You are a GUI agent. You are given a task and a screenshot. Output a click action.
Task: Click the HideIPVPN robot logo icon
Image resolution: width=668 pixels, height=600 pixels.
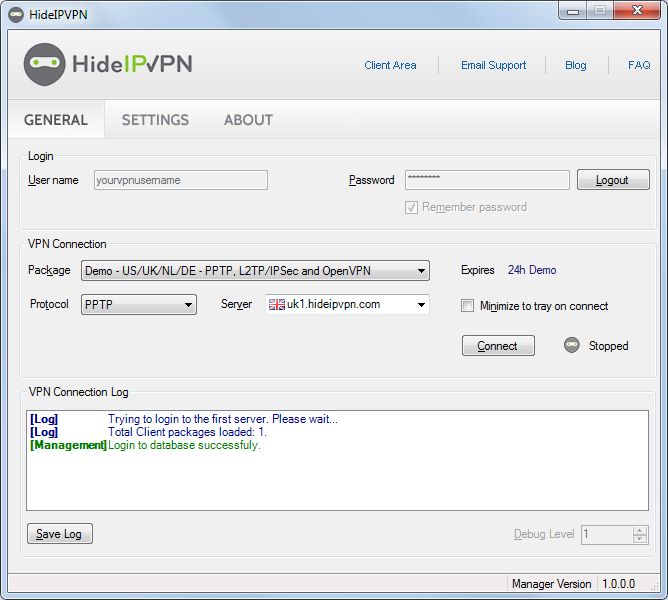point(44,64)
